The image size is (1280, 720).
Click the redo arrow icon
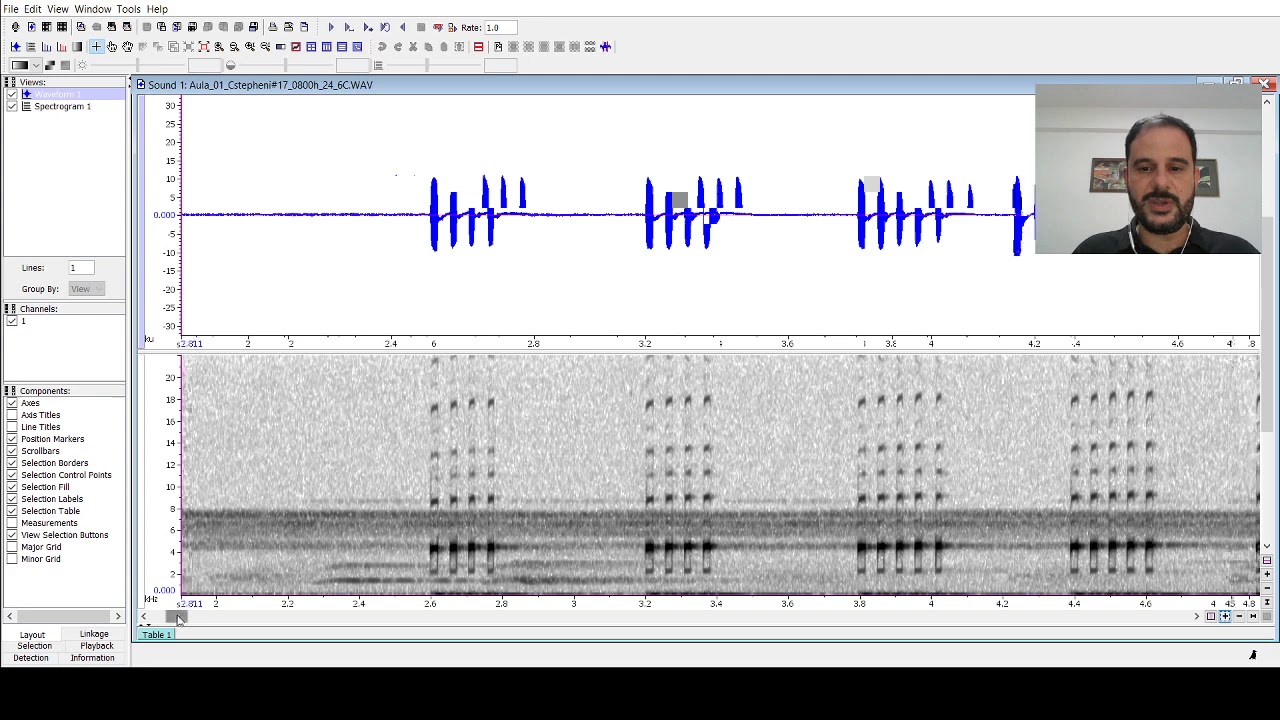398,47
